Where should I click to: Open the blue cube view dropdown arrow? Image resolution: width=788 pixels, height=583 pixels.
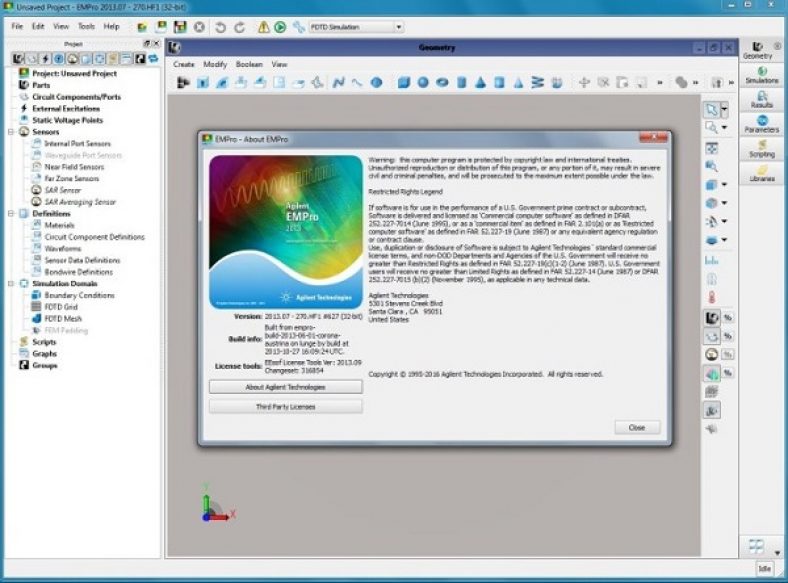click(725, 184)
